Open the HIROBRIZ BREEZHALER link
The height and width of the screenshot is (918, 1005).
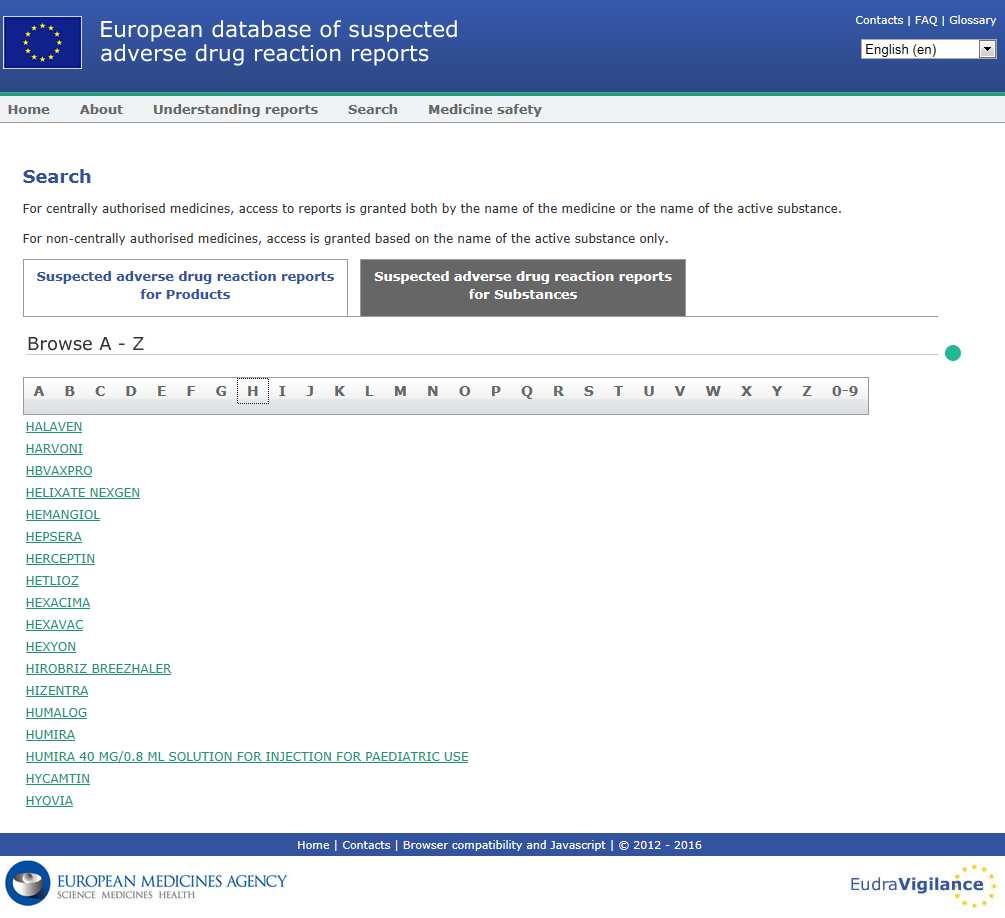[99, 669]
